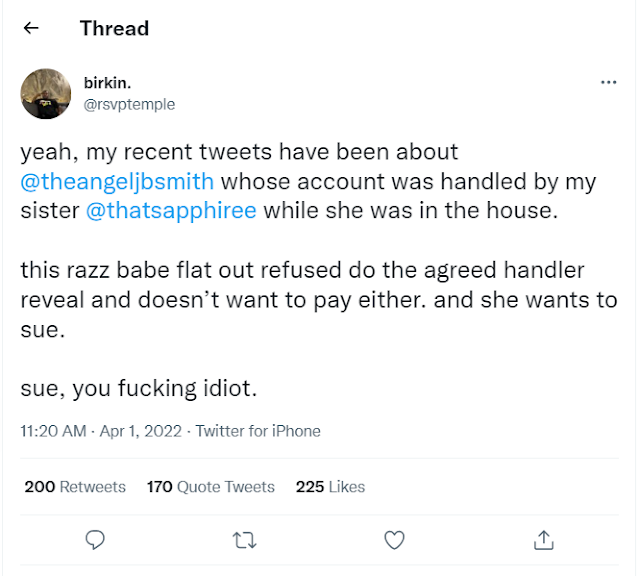
Task: Click the share tweet icon
Action: pyautogui.click(x=544, y=540)
